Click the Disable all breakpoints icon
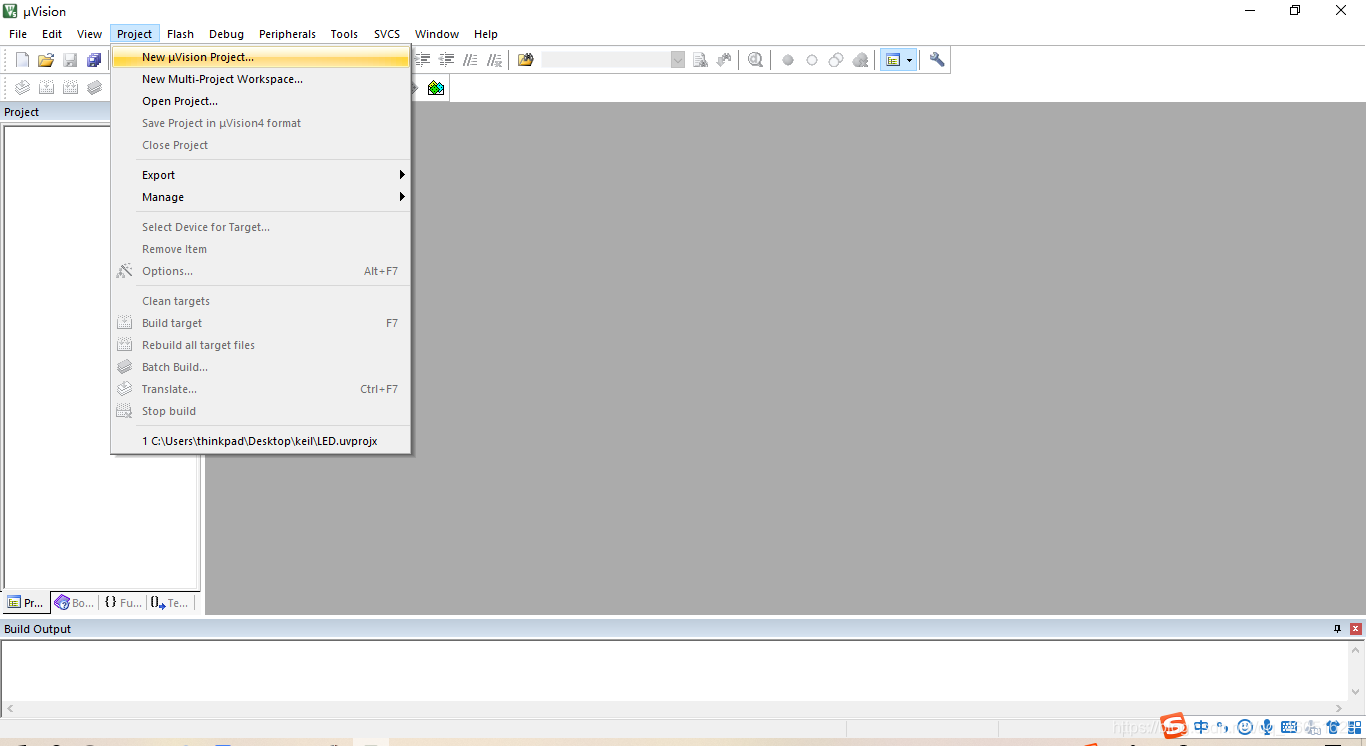The width and height of the screenshot is (1366, 746). [836, 60]
